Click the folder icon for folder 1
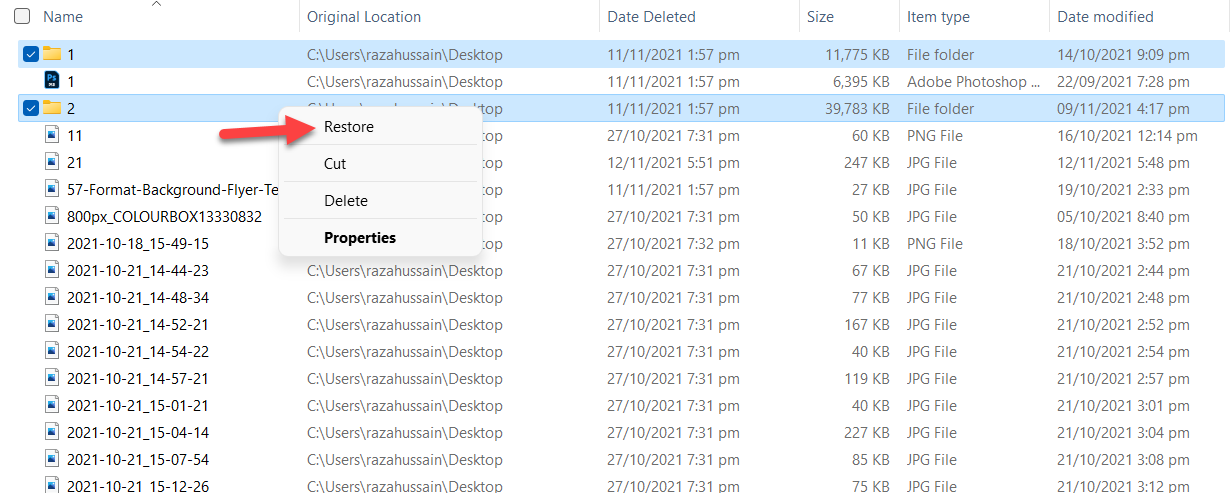The width and height of the screenshot is (1230, 493). pyautogui.click(x=52, y=54)
